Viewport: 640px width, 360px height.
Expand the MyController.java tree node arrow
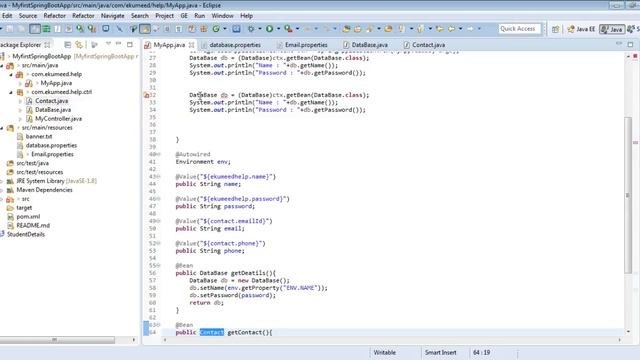pyautogui.click(x=20, y=119)
